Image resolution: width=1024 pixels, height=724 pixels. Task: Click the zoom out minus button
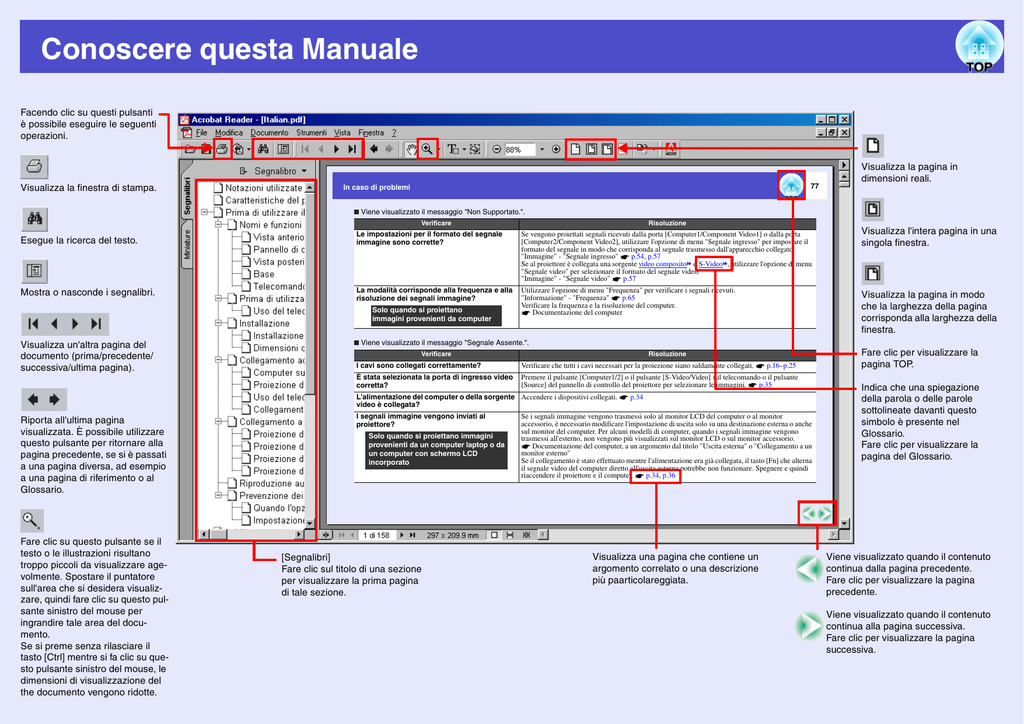tap(496, 149)
